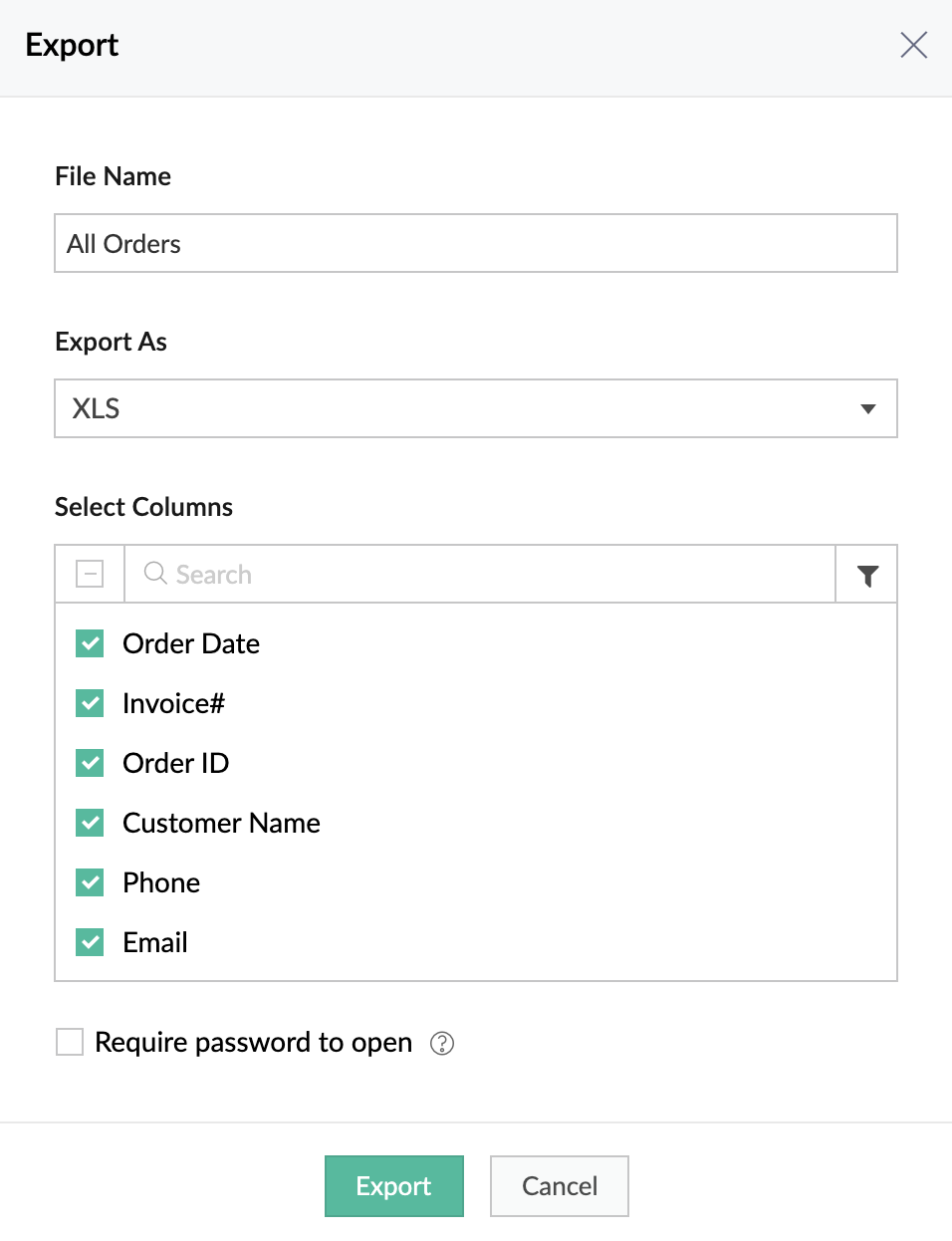Click the XLS format selection box
This screenshot has height=1241, width=952.
point(448,408)
